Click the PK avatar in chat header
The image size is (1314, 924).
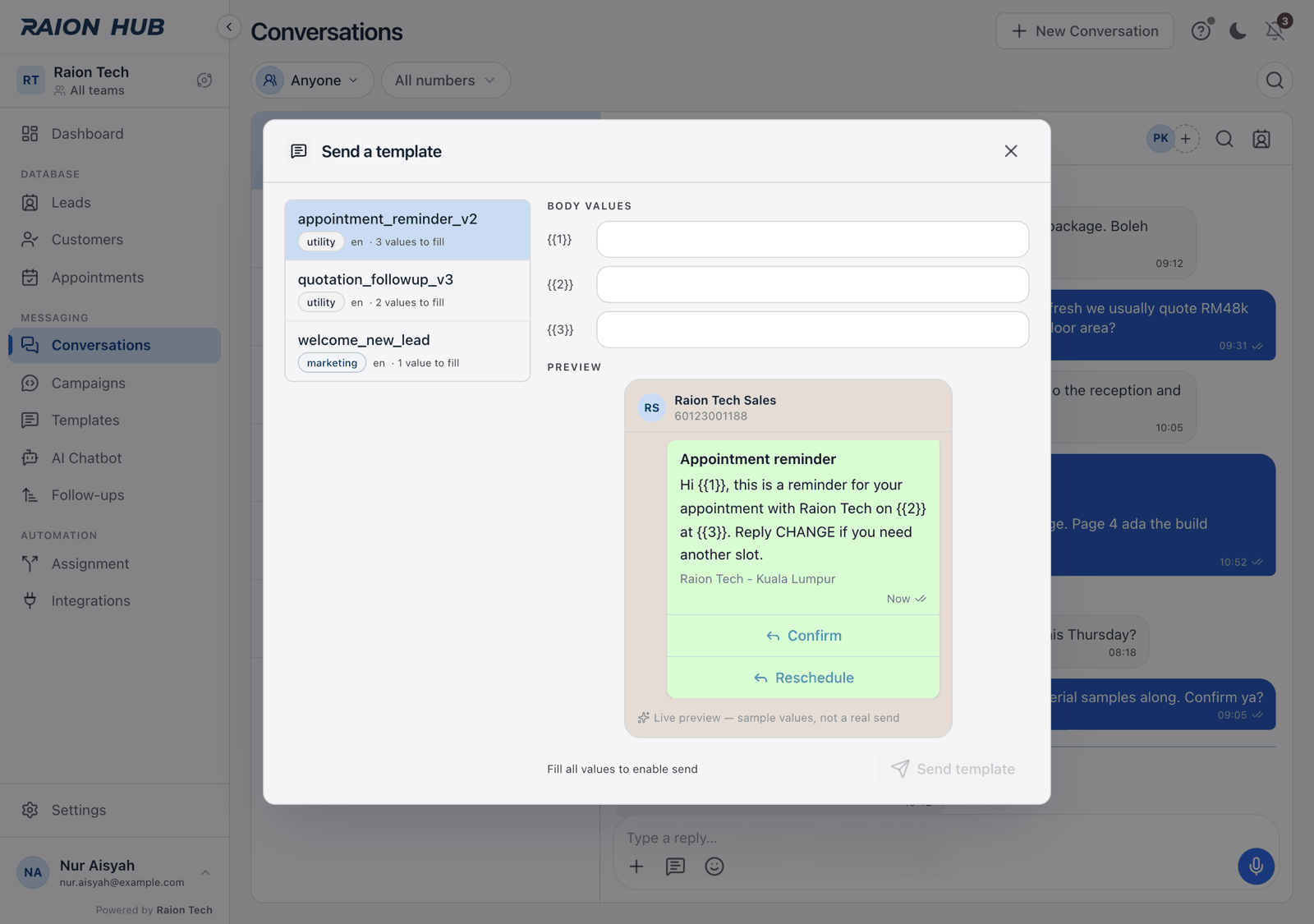(1160, 139)
